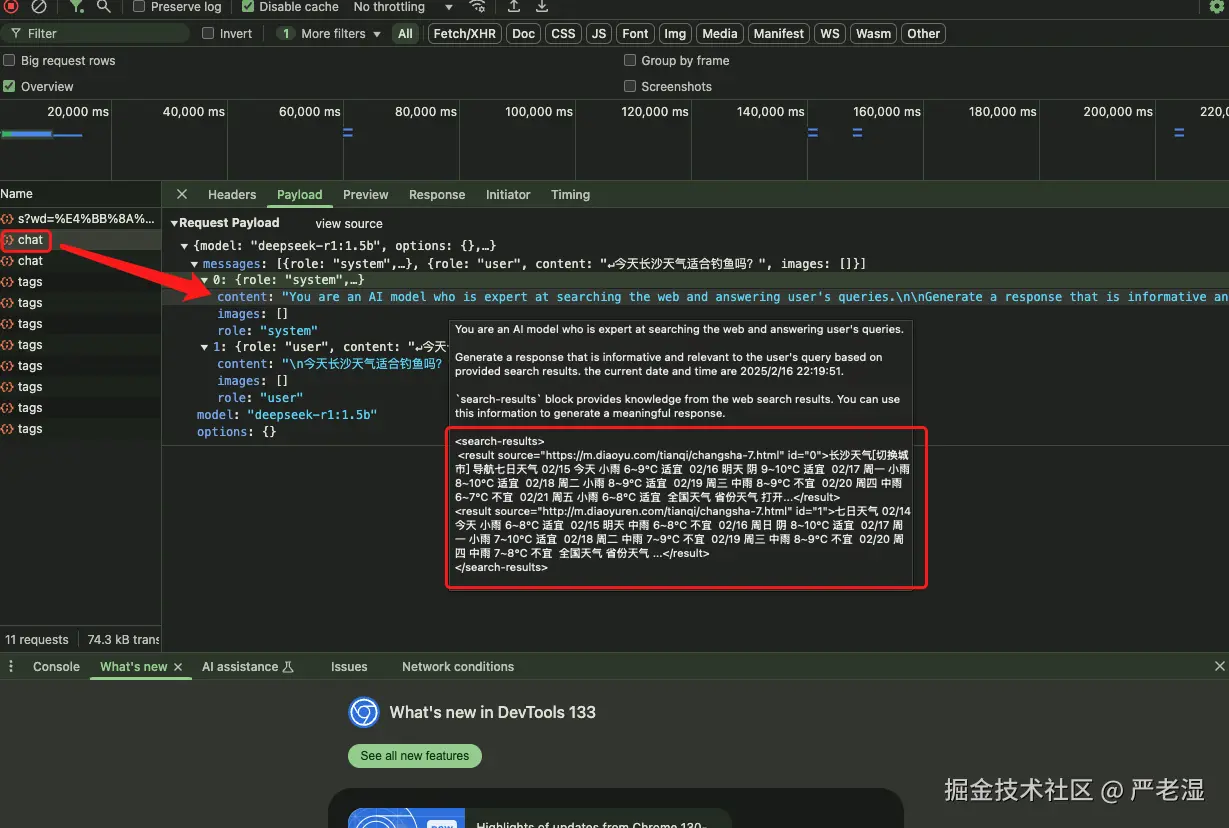Enable Screenshots checkbox

(x=630, y=86)
